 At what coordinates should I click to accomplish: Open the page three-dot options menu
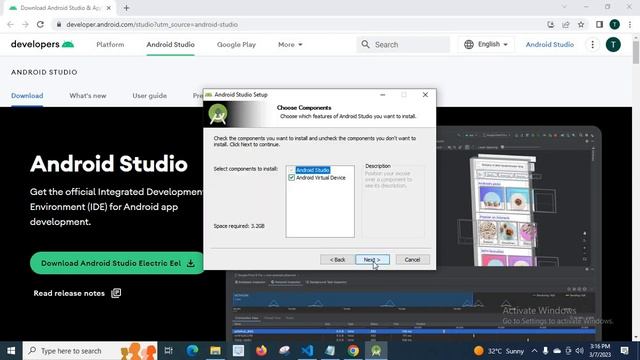(x=593, y=44)
